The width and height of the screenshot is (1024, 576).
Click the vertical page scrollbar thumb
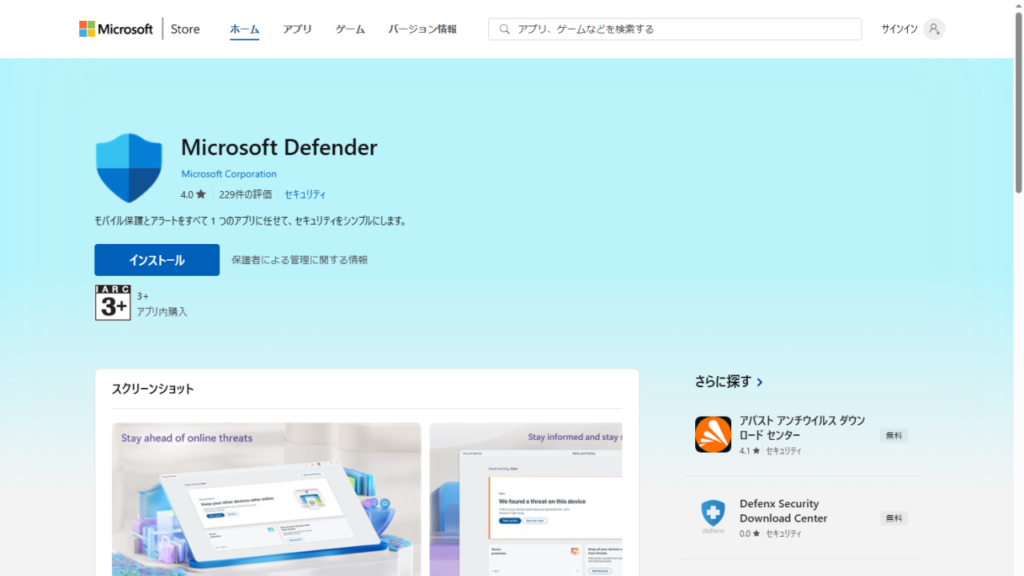pos(1018,101)
